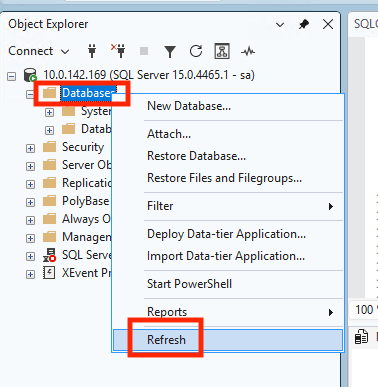The height and width of the screenshot is (387, 378).
Task: Click the Replication folder icon
Action: [x=50, y=183]
